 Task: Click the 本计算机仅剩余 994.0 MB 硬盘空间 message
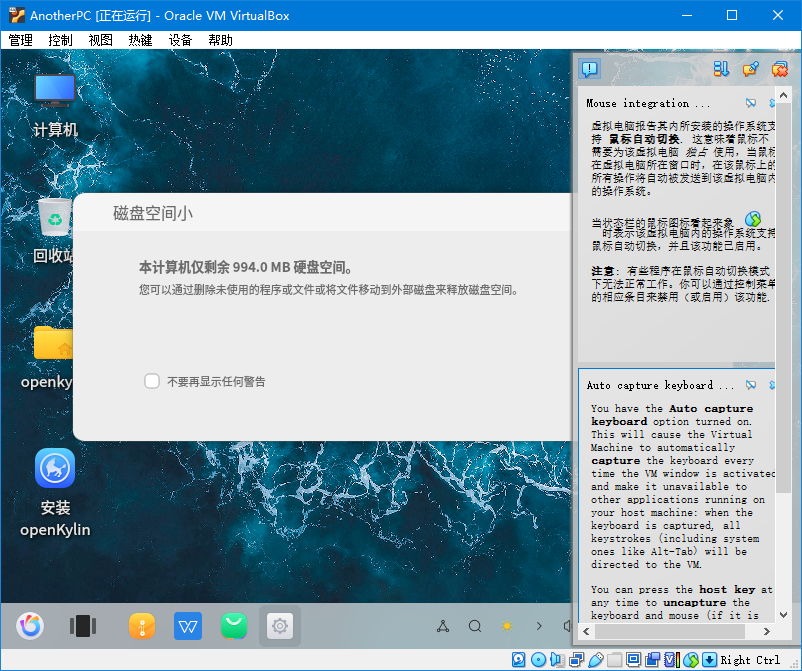246,267
